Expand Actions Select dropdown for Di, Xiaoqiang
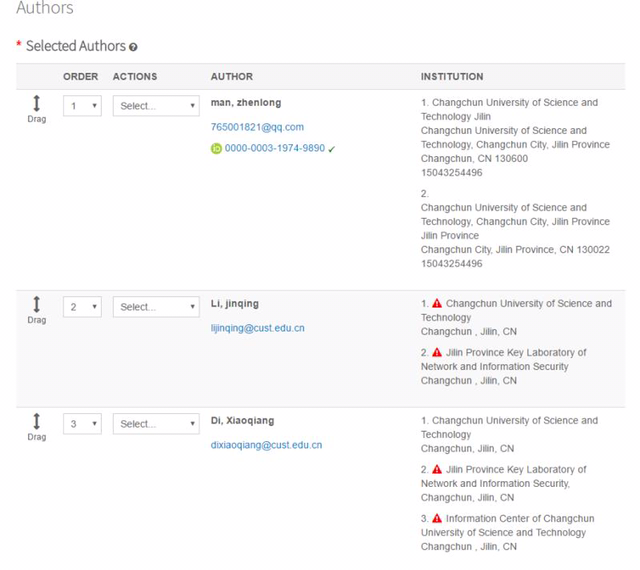This screenshot has width=640, height=570. coord(156,424)
